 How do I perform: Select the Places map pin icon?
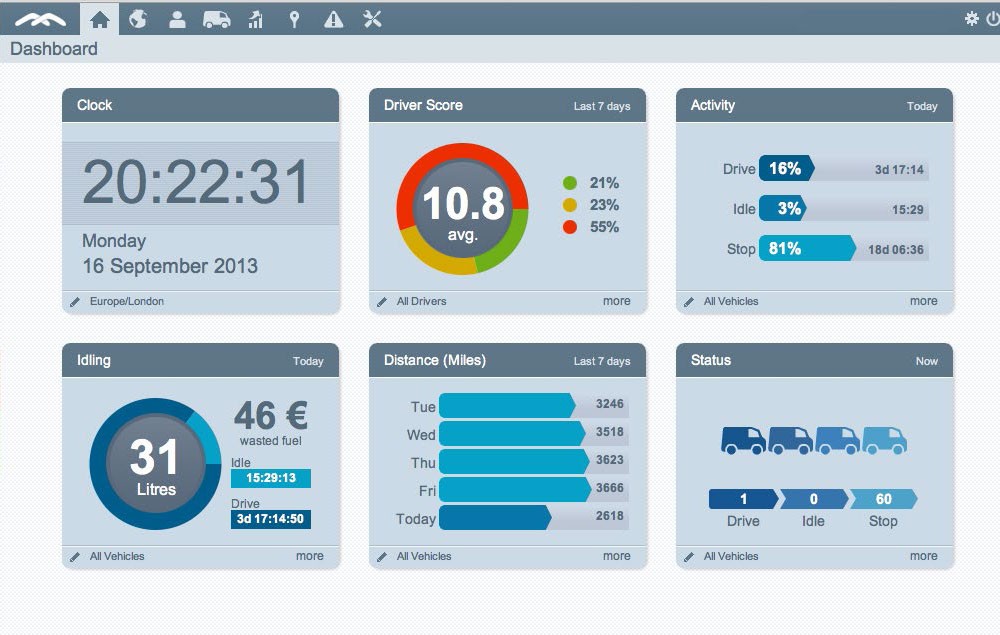click(x=294, y=18)
